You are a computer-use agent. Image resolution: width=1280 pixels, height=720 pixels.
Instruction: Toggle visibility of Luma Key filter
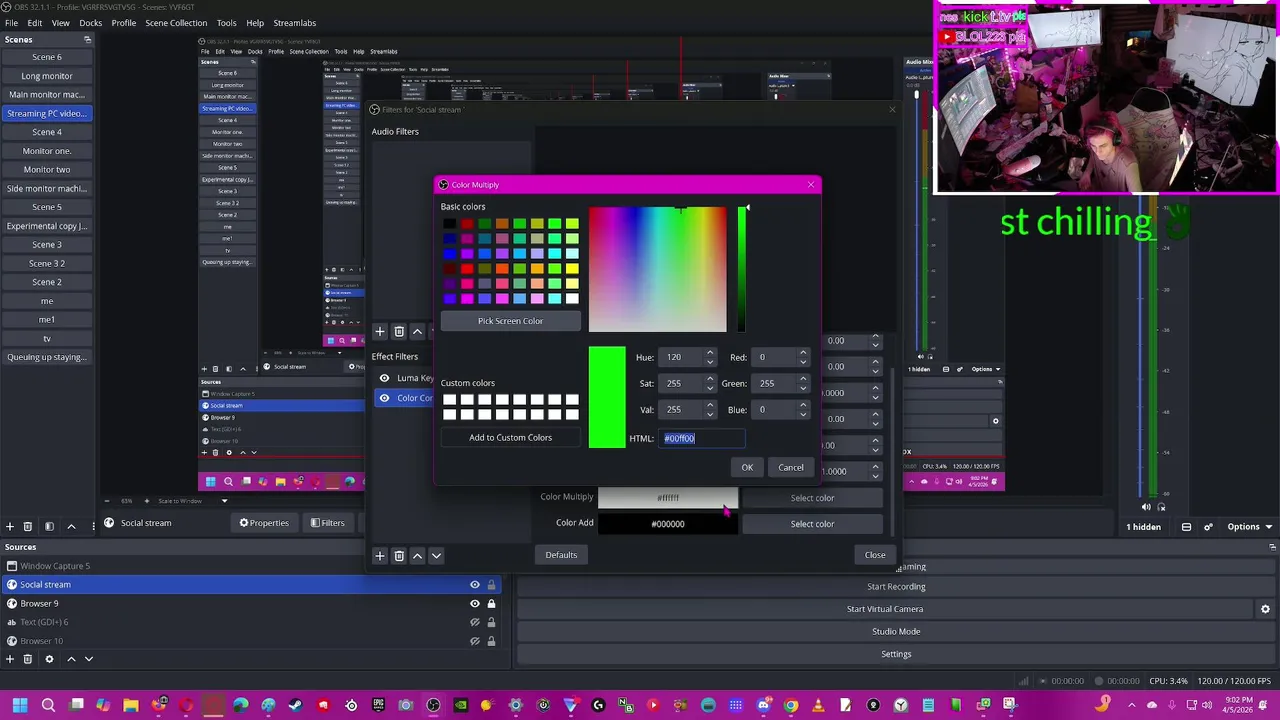[x=384, y=378]
